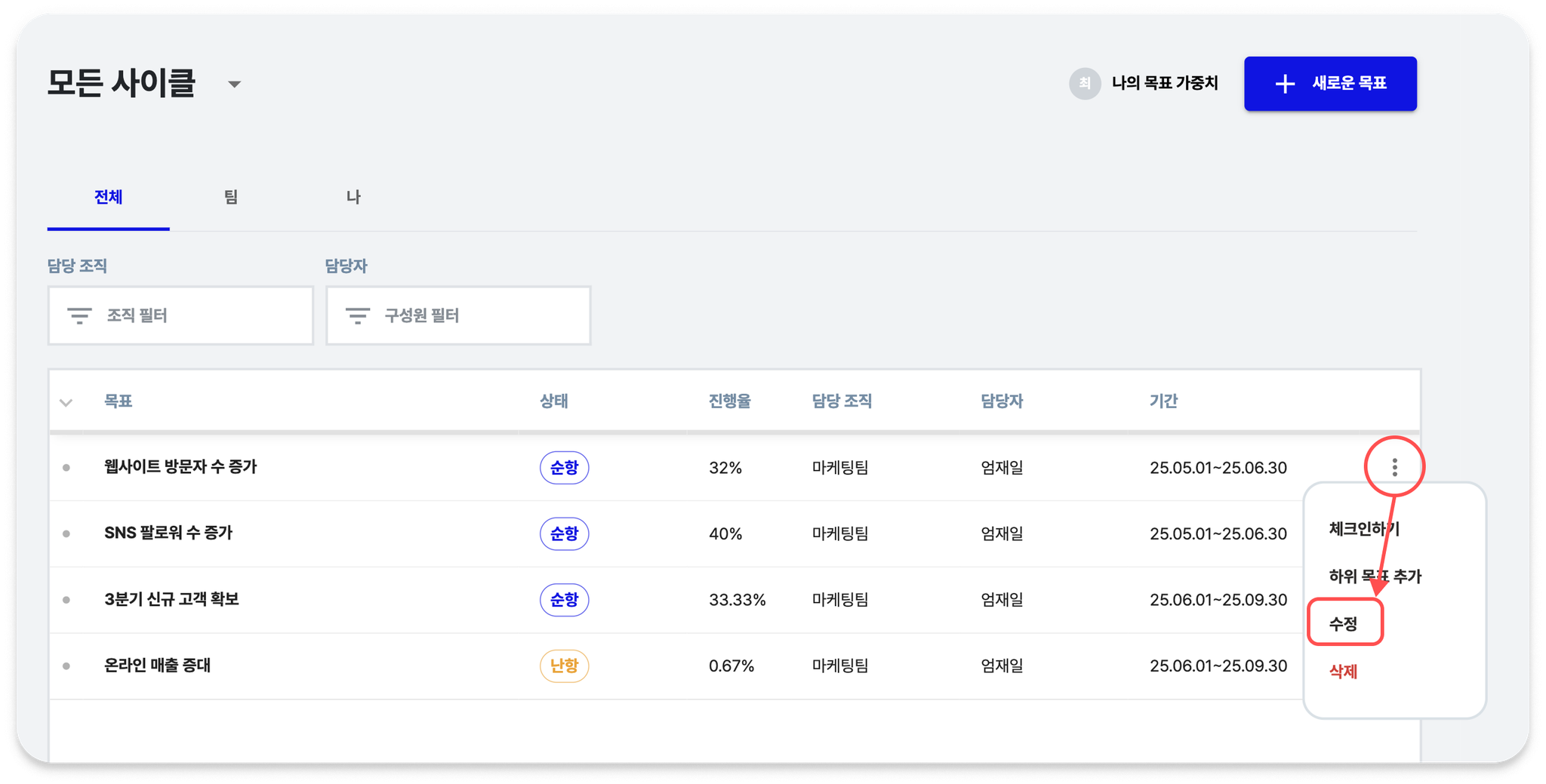
Task: Click 마케팅팀 in the 웹사이트 방문자 수 증가 row
Action: 840,468
